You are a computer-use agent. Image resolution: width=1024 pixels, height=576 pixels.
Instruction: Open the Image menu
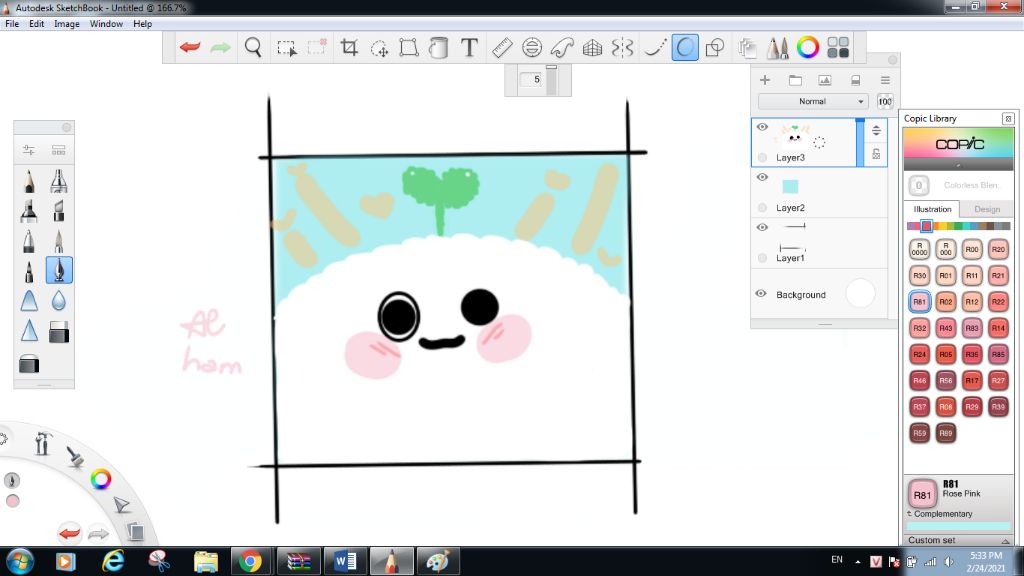tap(67, 24)
